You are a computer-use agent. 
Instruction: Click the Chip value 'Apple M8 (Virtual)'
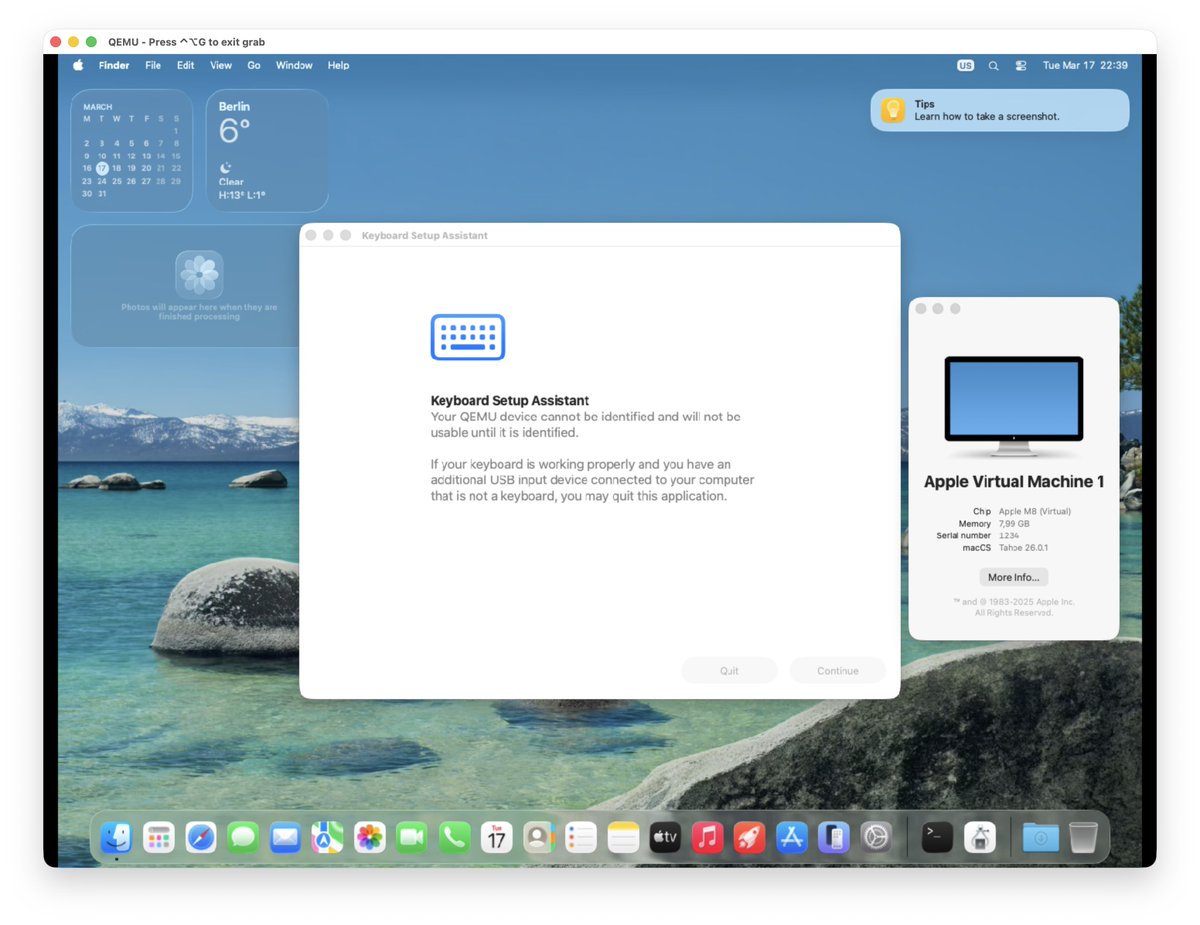pyautogui.click(x=1035, y=511)
